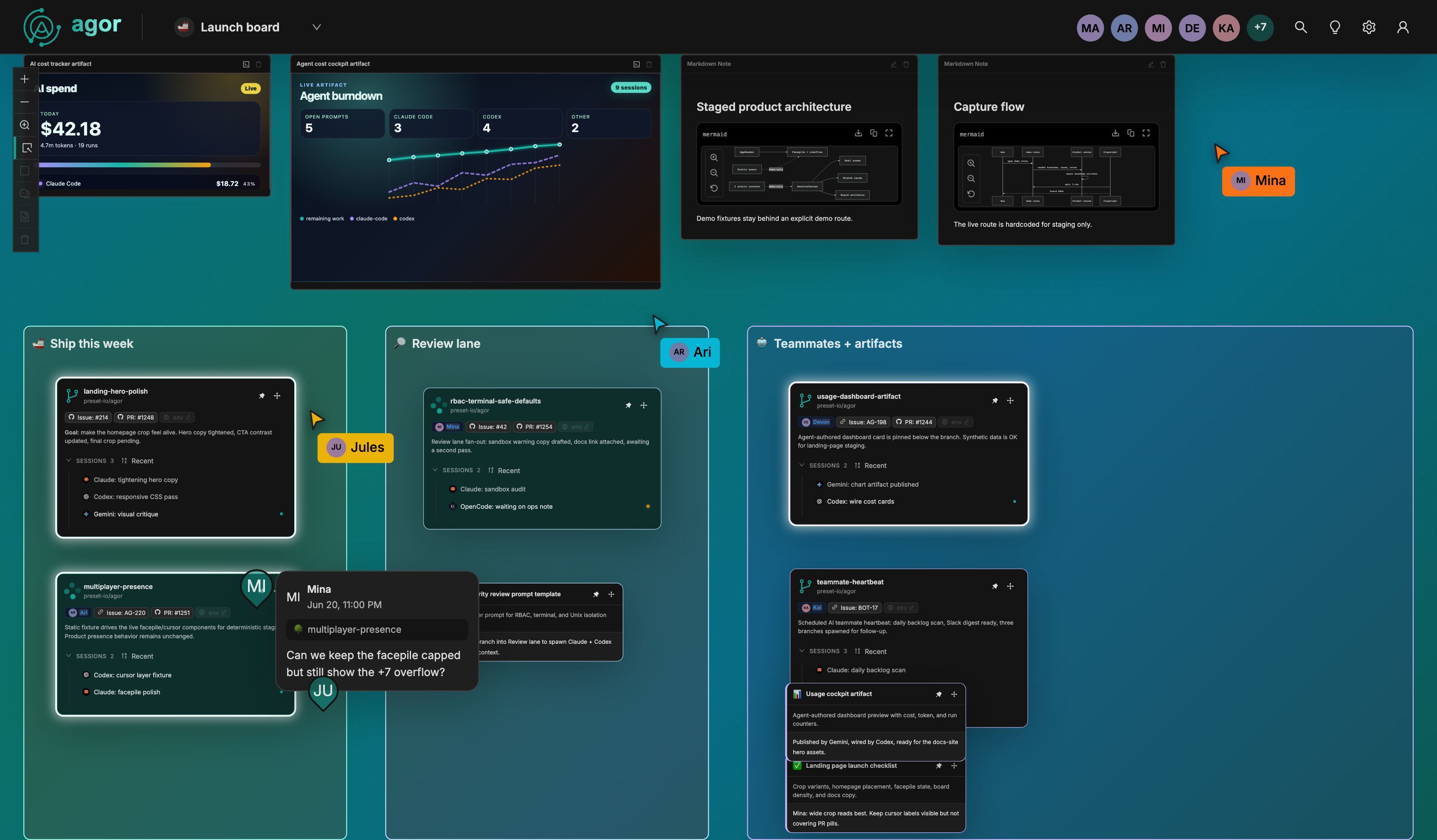Click the zoom in plus tool in canvas toolbar
This screenshot has width=1437, height=840.
pyautogui.click(x=25, y=79)
